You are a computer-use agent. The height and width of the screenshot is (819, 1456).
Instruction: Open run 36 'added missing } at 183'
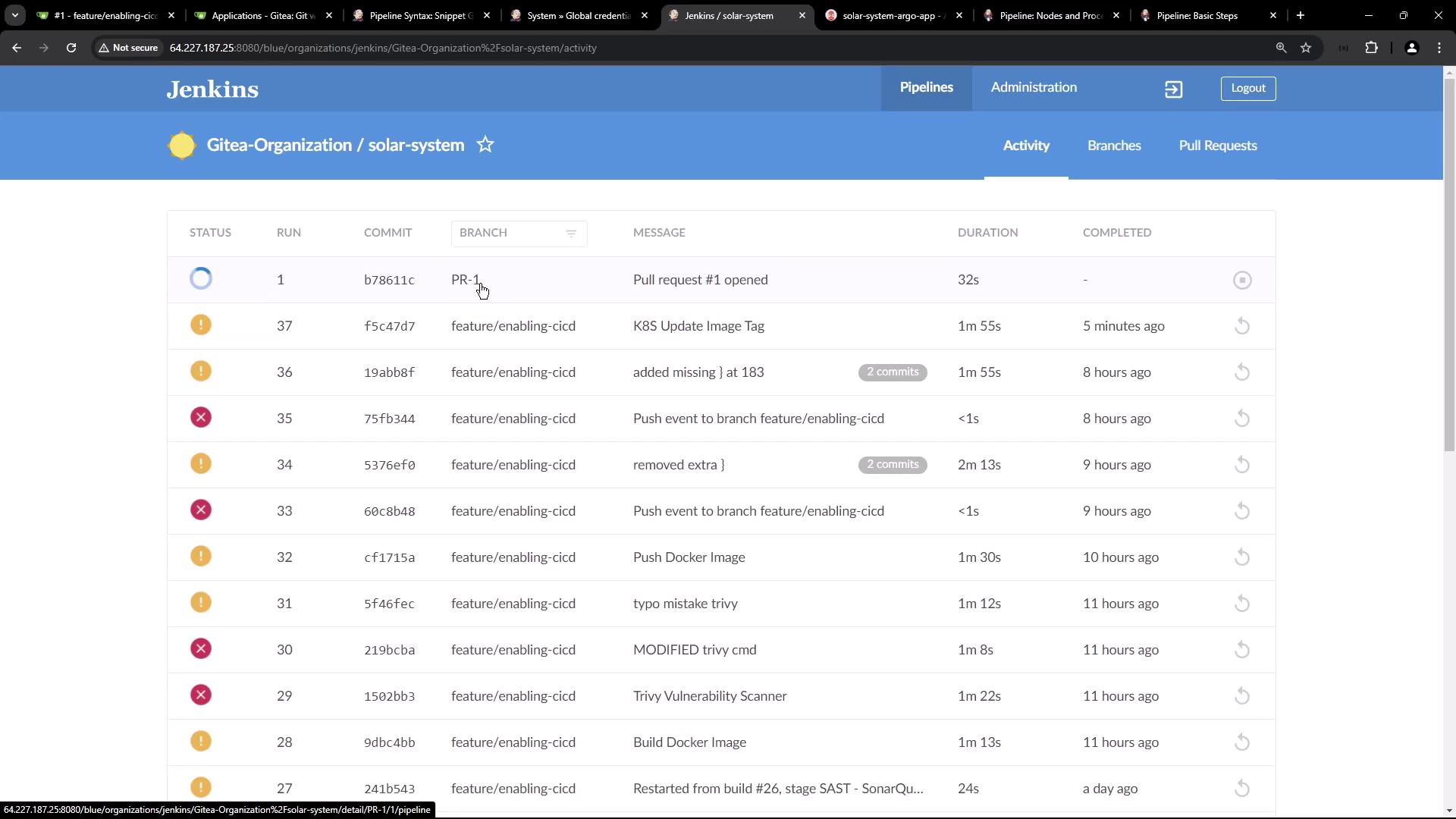point(698,372)
